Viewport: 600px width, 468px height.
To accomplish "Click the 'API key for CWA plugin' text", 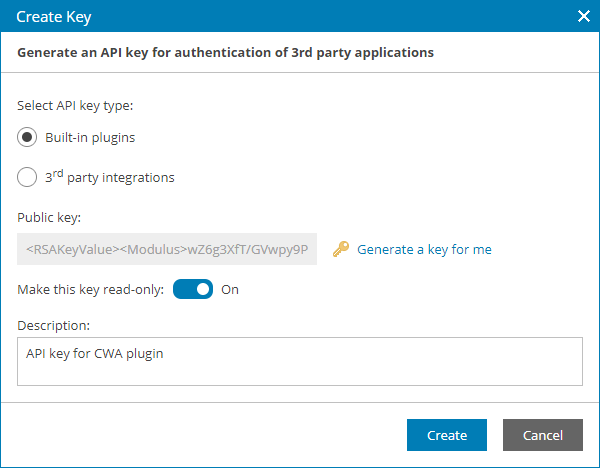I will pyautogui.click(x=94, y=351).
